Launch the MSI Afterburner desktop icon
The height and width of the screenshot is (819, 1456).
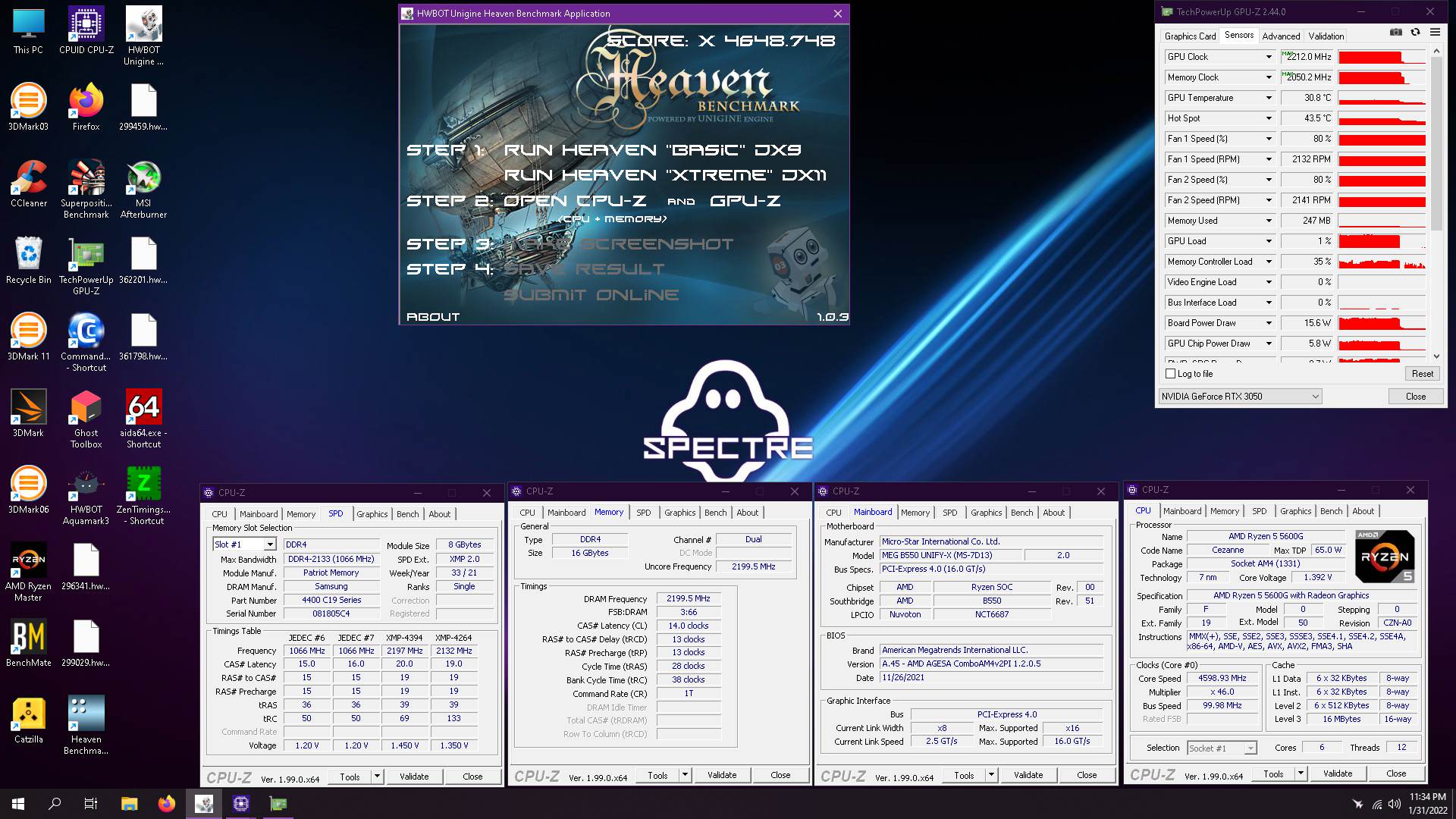click(144, 189)
